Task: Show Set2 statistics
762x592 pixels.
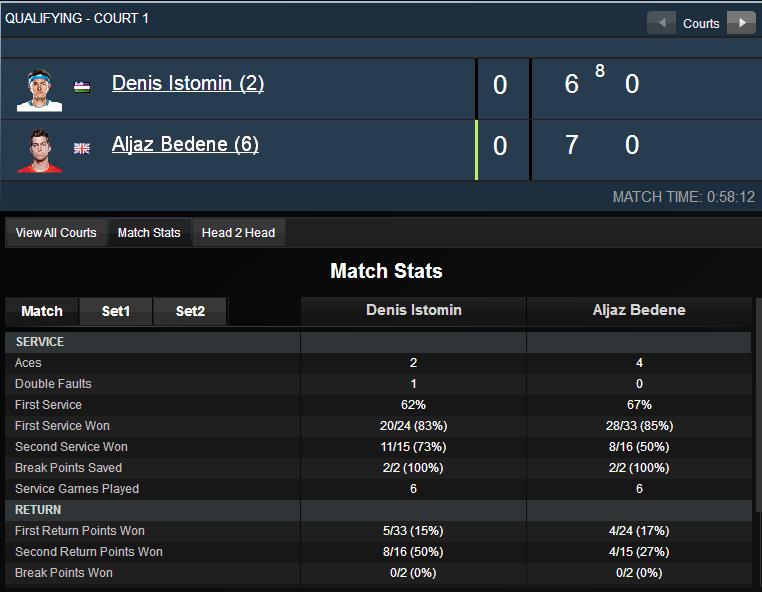Action: point(190,311)
